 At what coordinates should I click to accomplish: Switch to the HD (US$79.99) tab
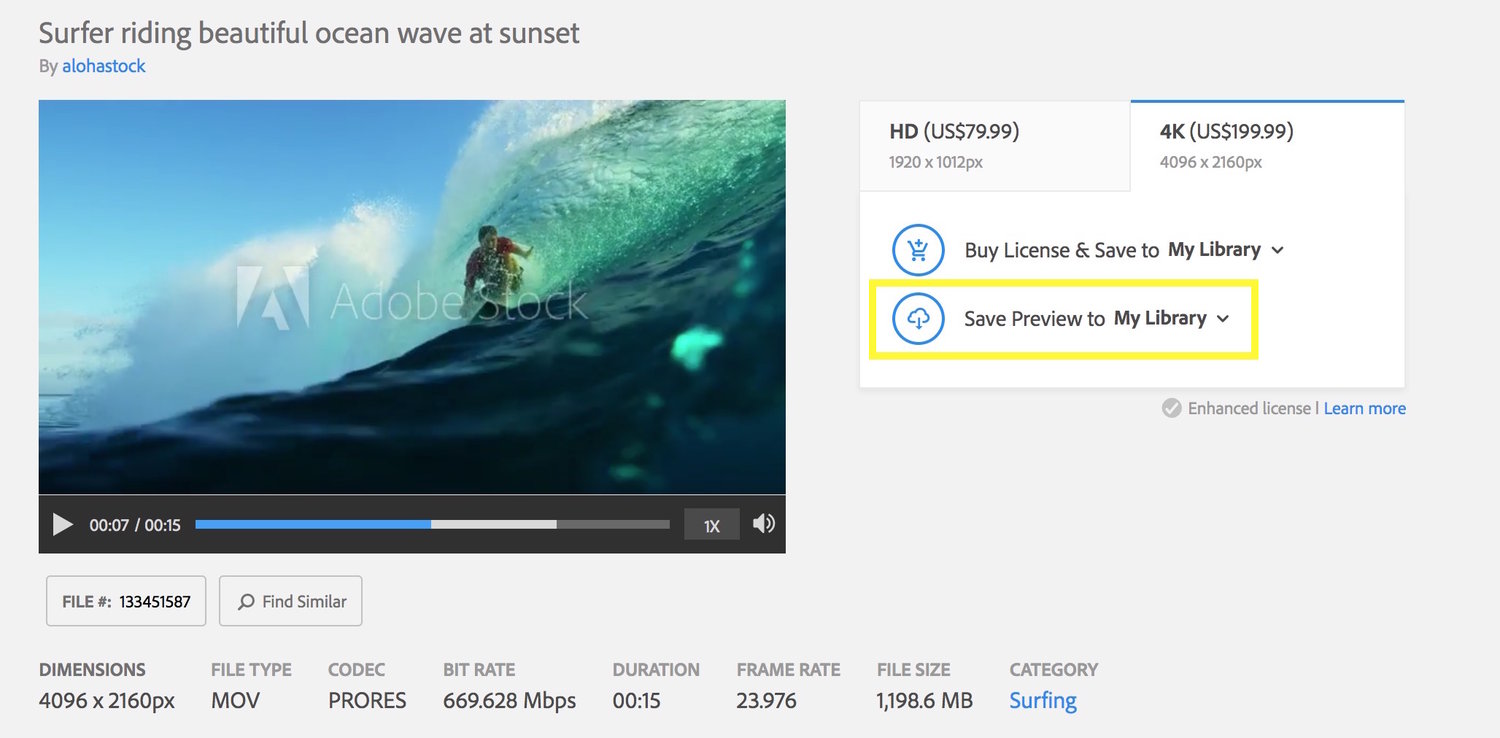click(995, 145)
